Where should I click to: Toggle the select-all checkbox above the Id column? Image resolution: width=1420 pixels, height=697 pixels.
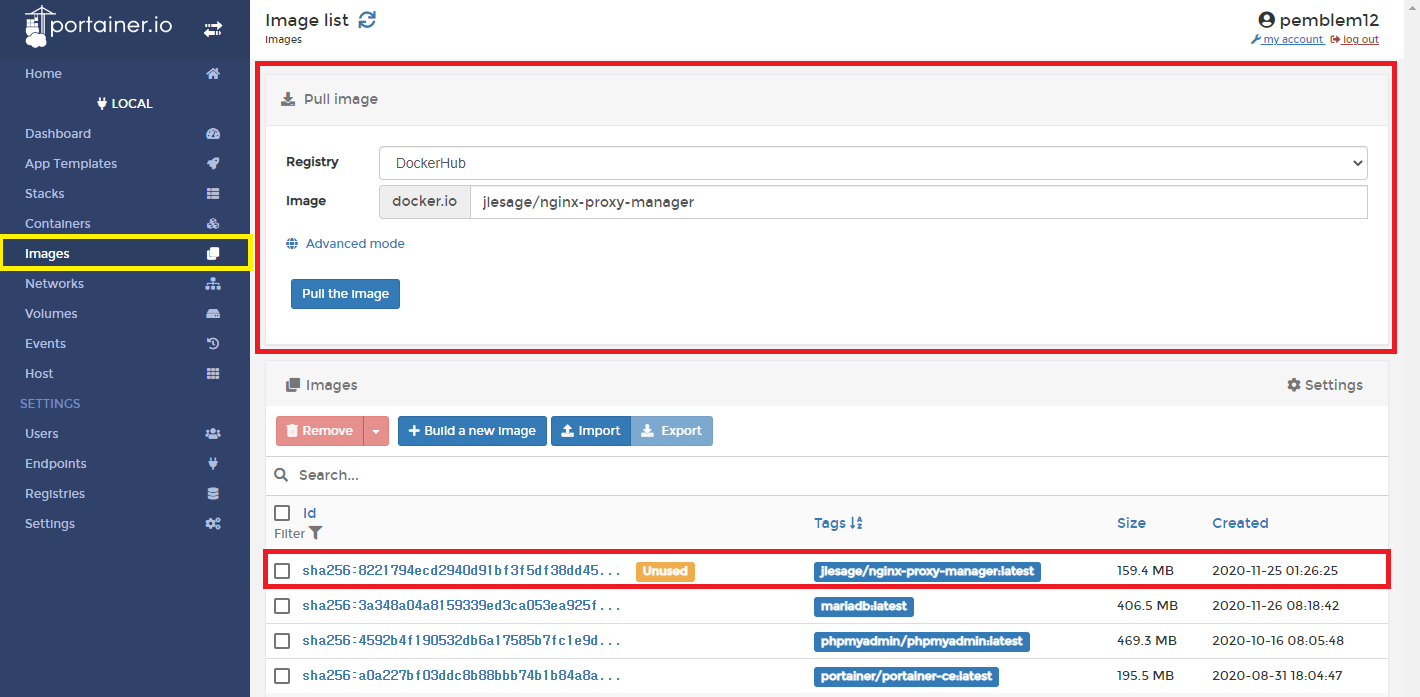pyautogui.click(x=282, y=512)
